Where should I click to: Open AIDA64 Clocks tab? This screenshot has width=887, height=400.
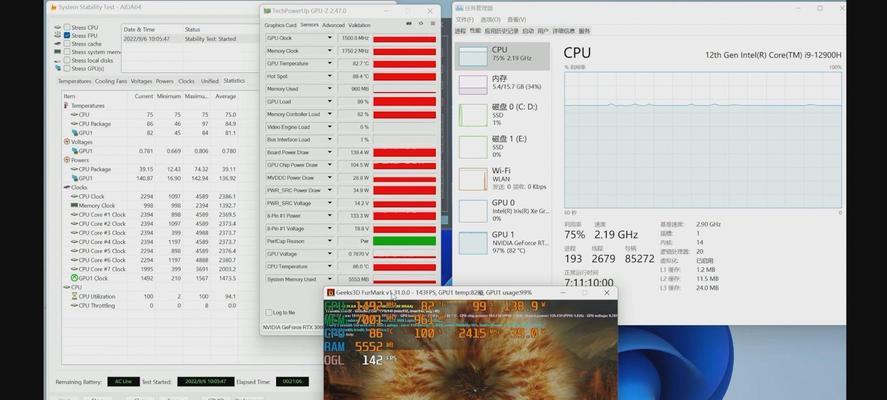click(x=186, y=81)
